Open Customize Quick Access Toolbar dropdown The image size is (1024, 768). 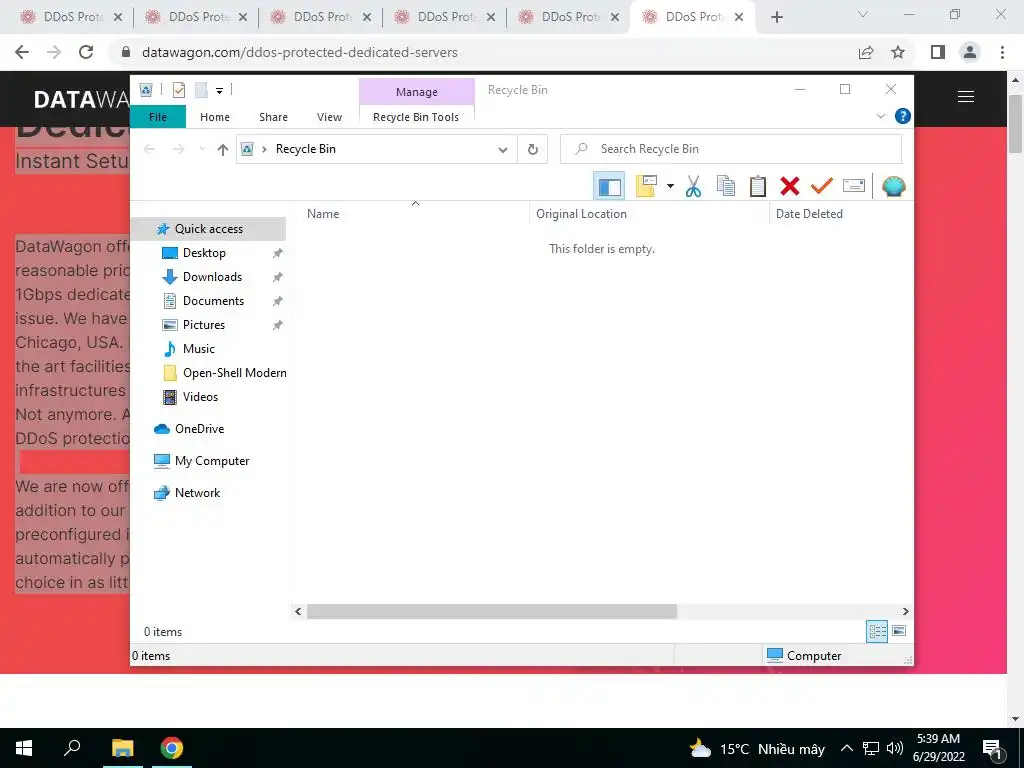tap(219, 91)
